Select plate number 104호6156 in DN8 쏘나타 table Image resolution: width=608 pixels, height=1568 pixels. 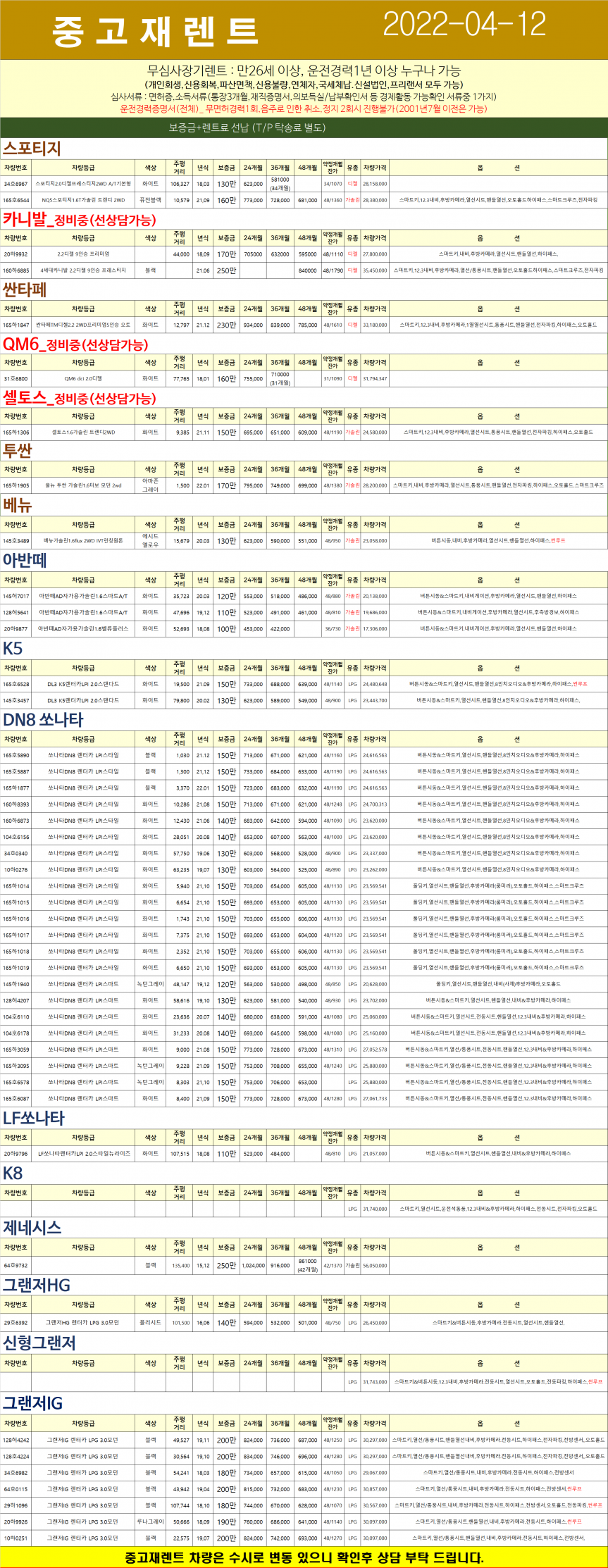coord(15,837)
